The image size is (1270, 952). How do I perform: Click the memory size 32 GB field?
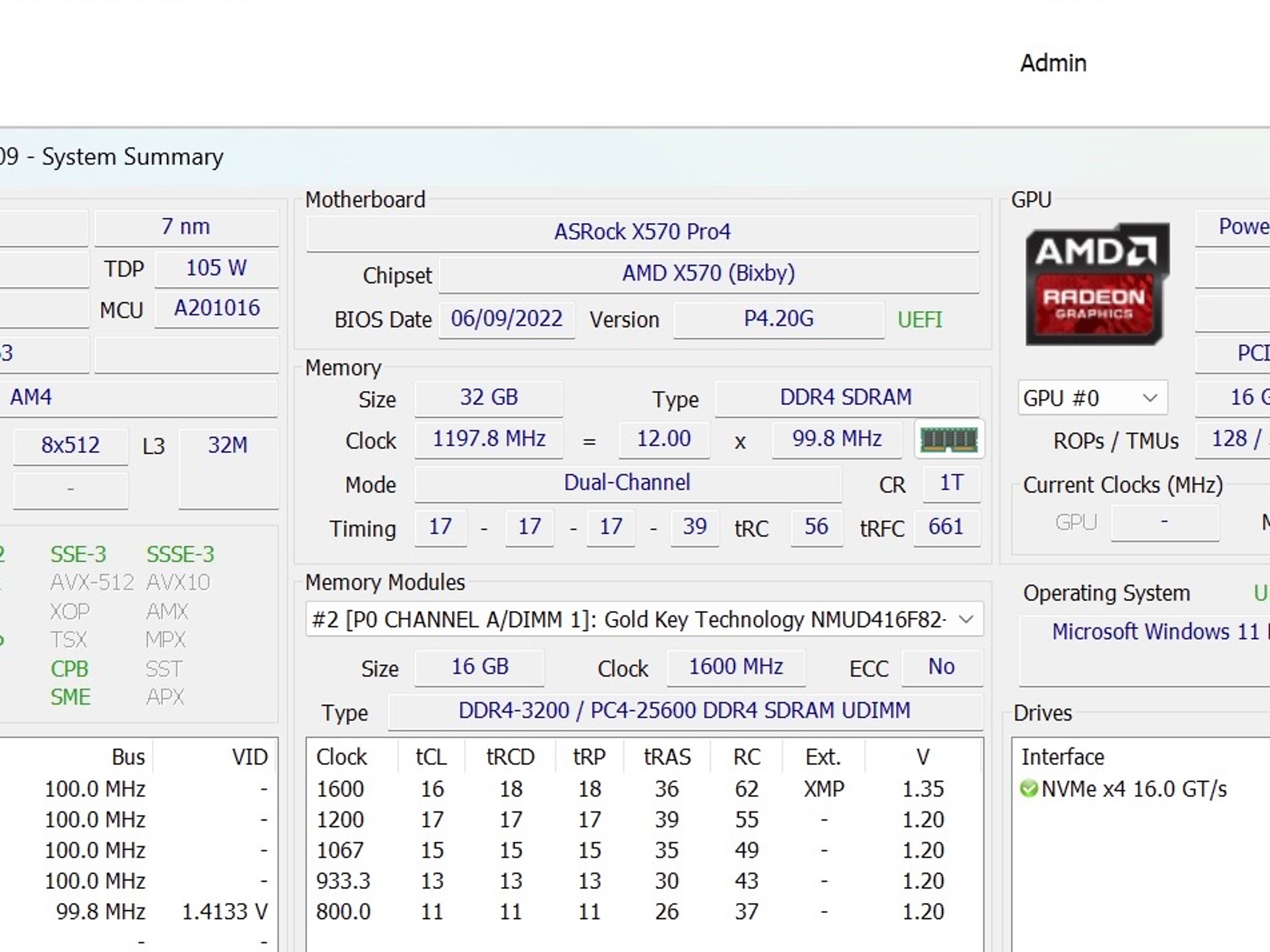[489, 398]
